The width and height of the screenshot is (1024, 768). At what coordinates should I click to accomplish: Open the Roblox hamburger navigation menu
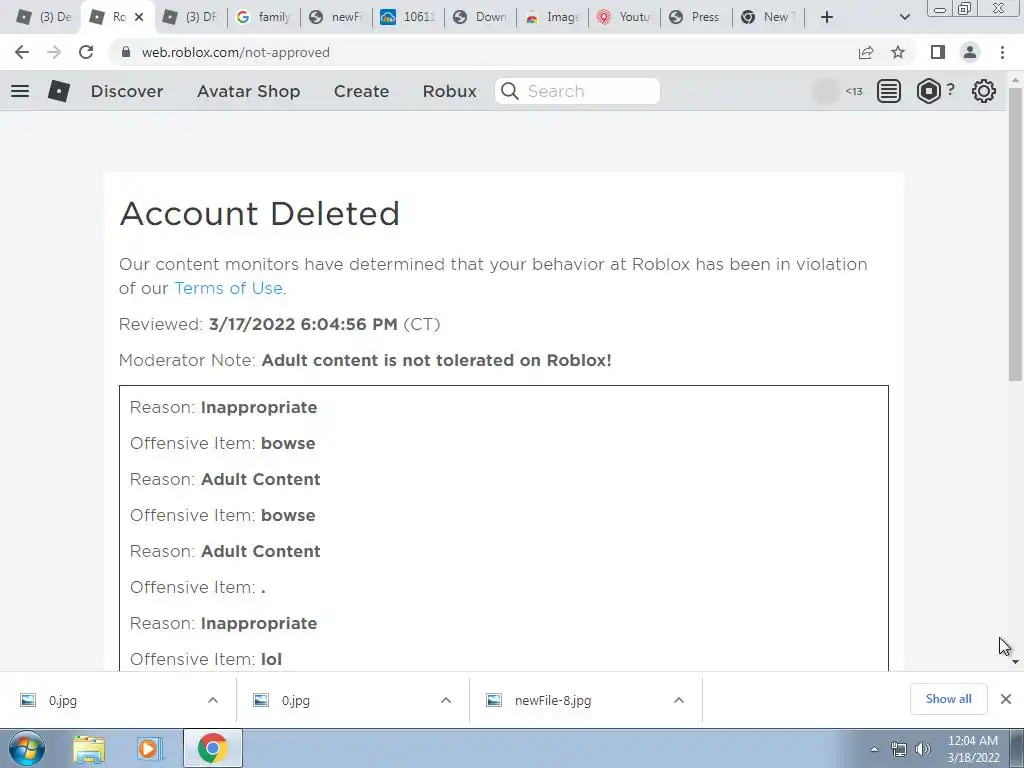[x=20, y=91]
